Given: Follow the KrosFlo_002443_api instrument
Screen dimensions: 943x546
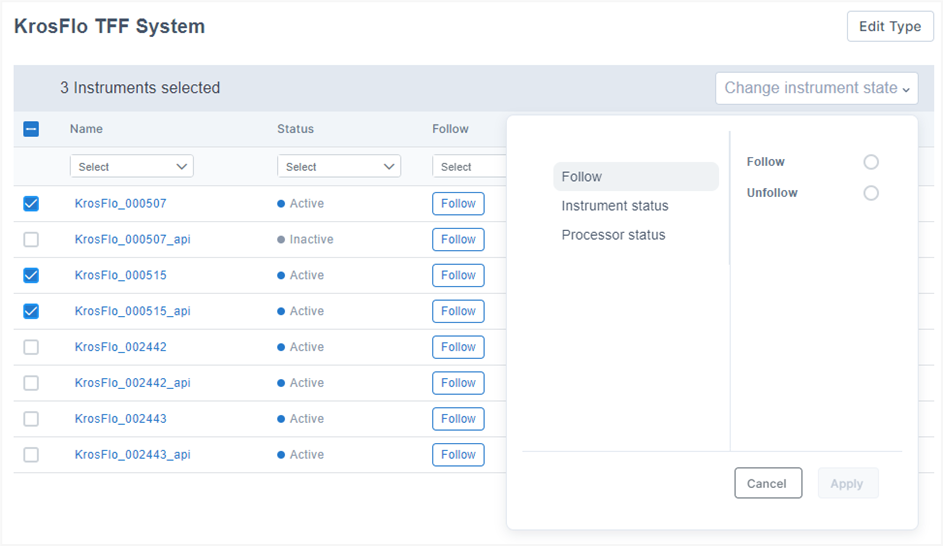Looking at the screenshot, I should (458, 455).
